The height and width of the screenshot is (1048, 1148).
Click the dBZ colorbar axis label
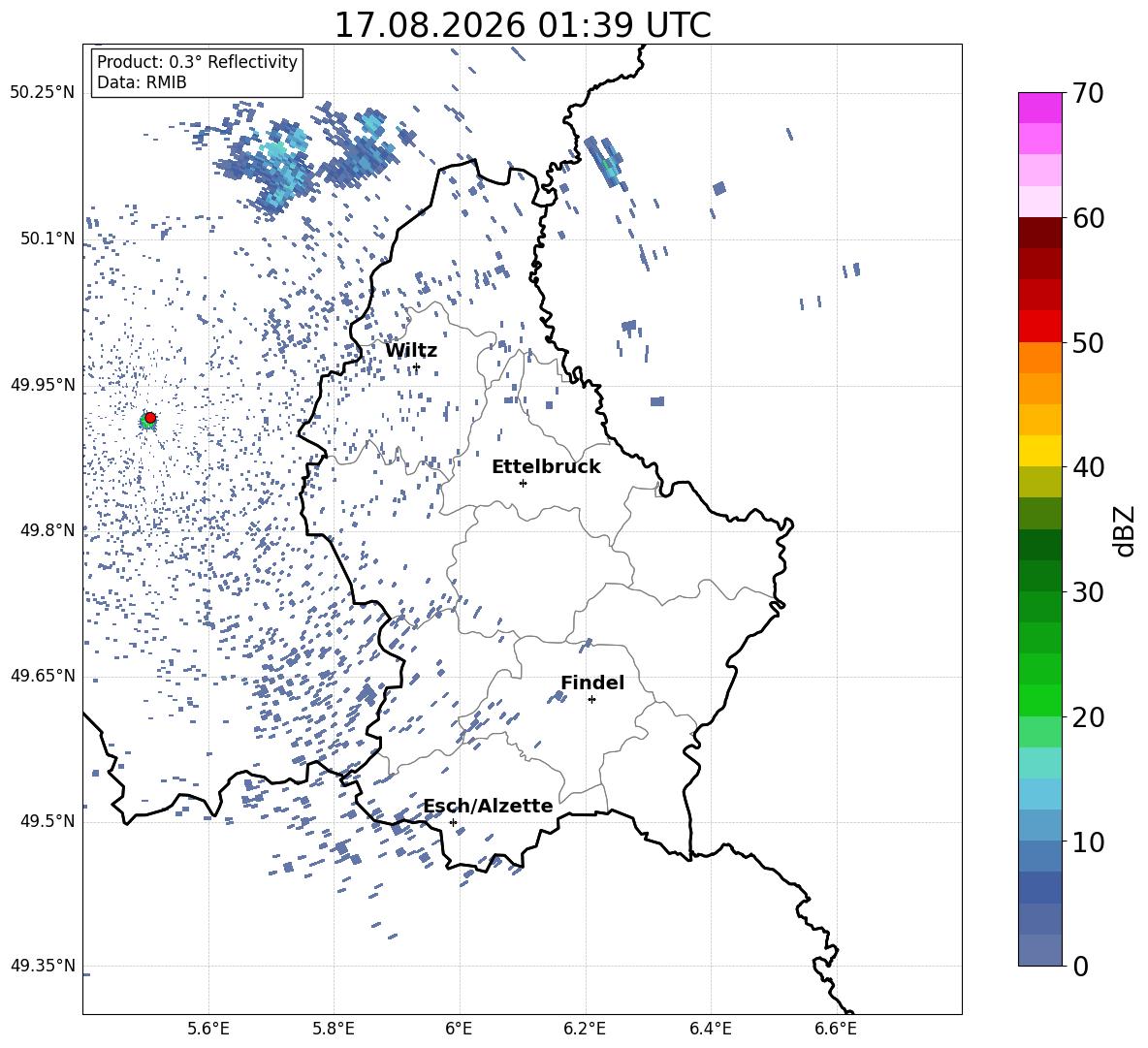point(1126,530)
